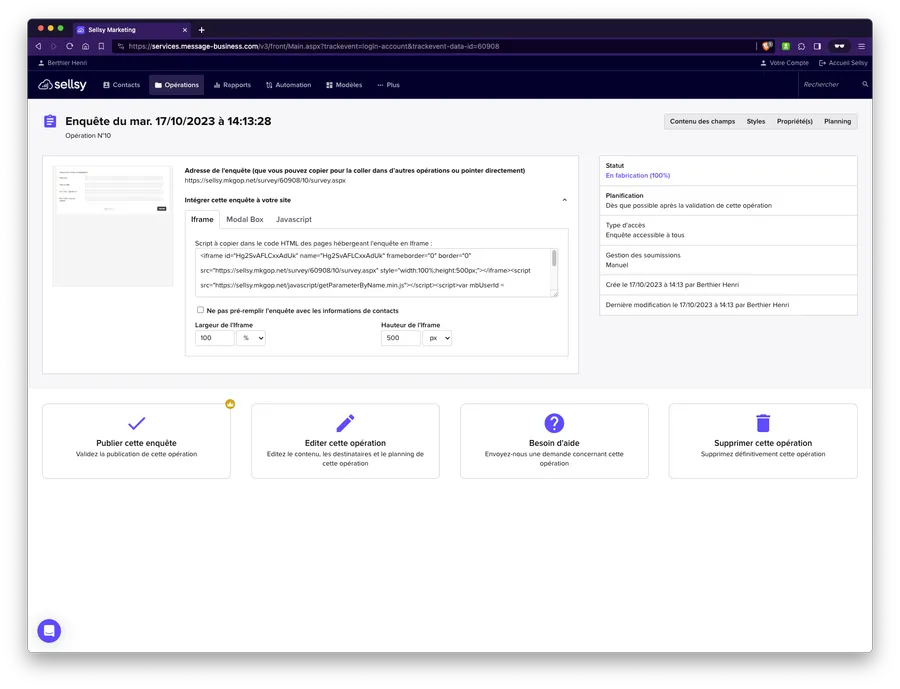Image resolution: width=900 pixels, height=689 pixels.
Task: Click the question mark help icon
Action: tap(554, 423)
